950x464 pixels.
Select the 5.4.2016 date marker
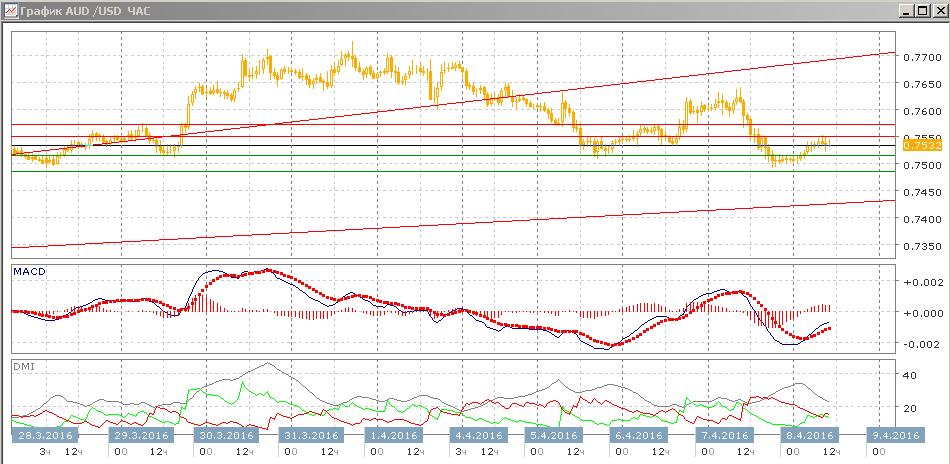(553, 435)
